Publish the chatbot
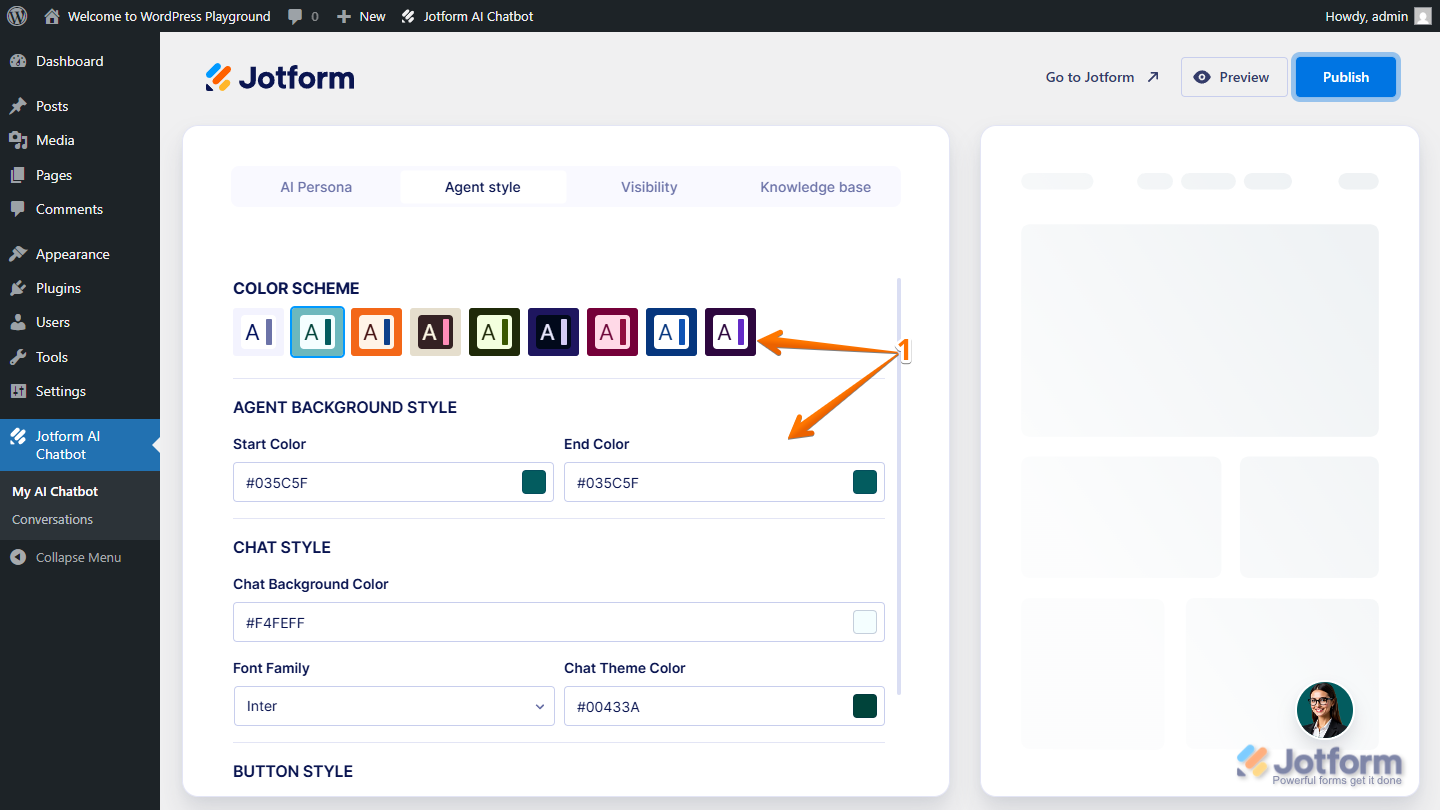The image size is (1440, 810). point(1346,77)
